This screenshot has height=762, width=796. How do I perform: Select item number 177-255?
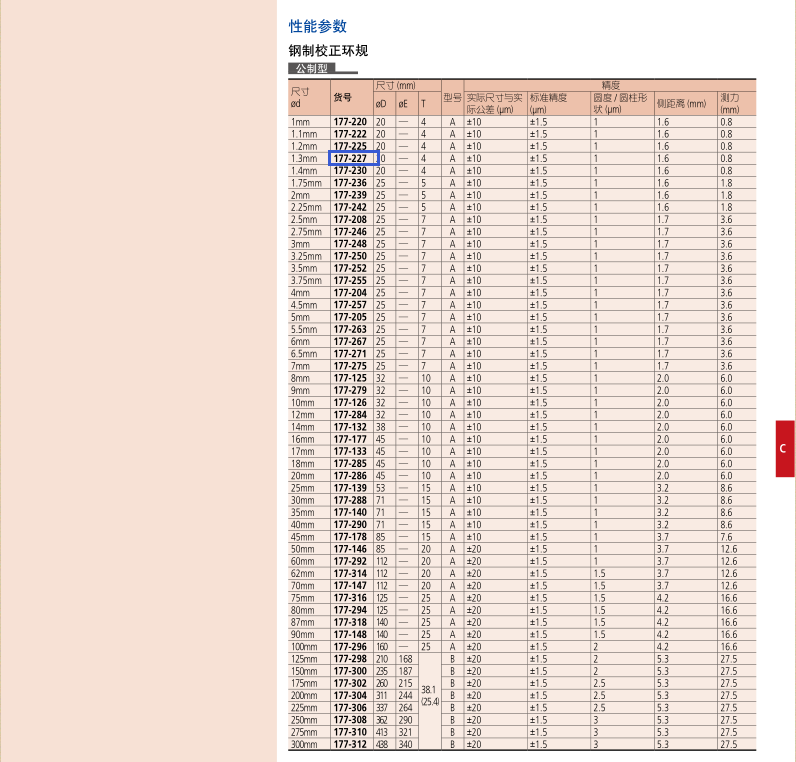pos(350,280)
